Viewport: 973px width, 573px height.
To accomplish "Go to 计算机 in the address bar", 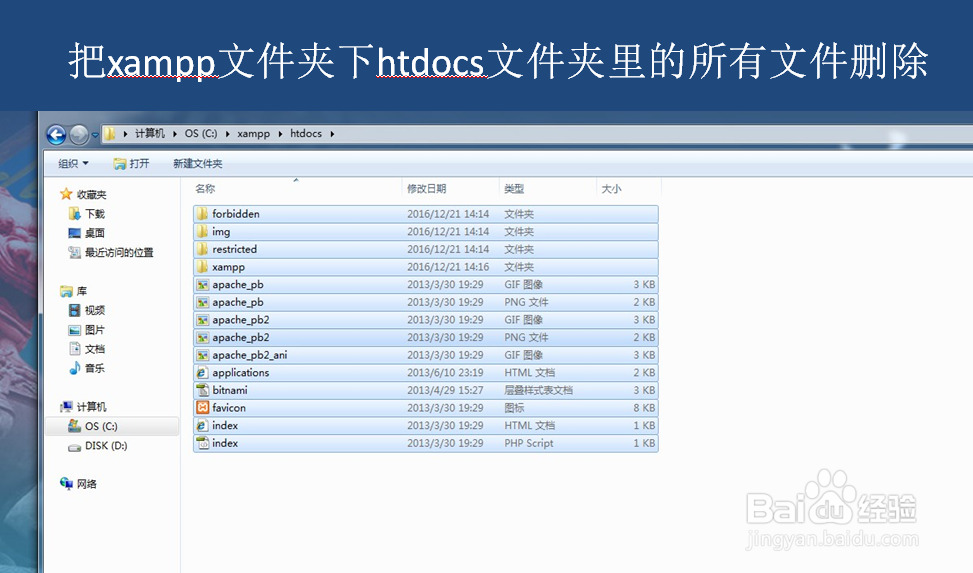I will (150, 133).
